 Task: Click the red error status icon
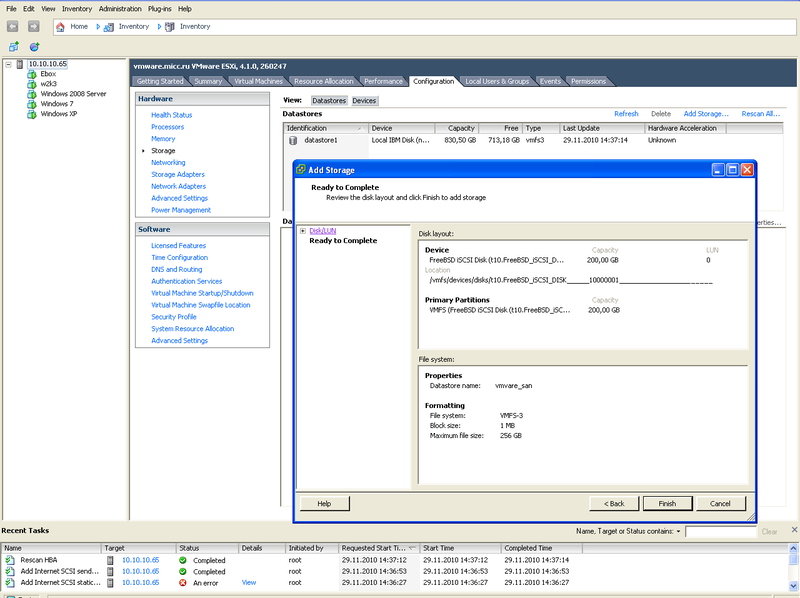click(183, 582)
